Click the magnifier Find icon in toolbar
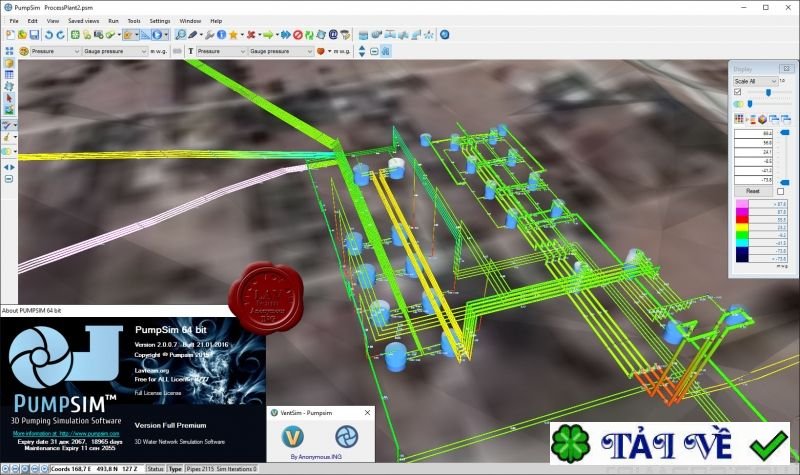The width and height of the screenshot is (800, 475). [x=180, y=34]
